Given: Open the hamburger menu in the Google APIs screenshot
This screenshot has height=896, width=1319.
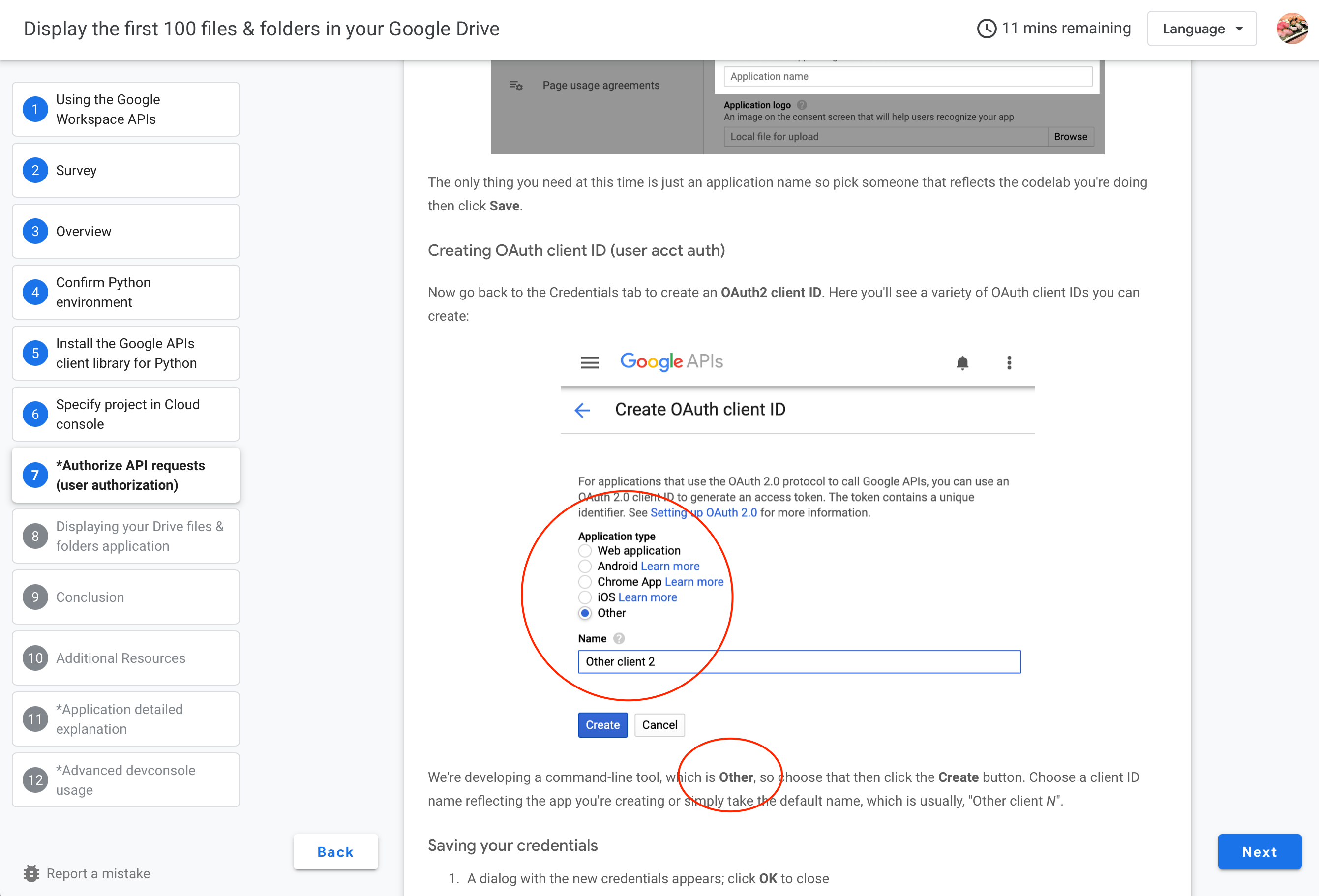Looking at the screenshot, I should click(x=590, y=362).
